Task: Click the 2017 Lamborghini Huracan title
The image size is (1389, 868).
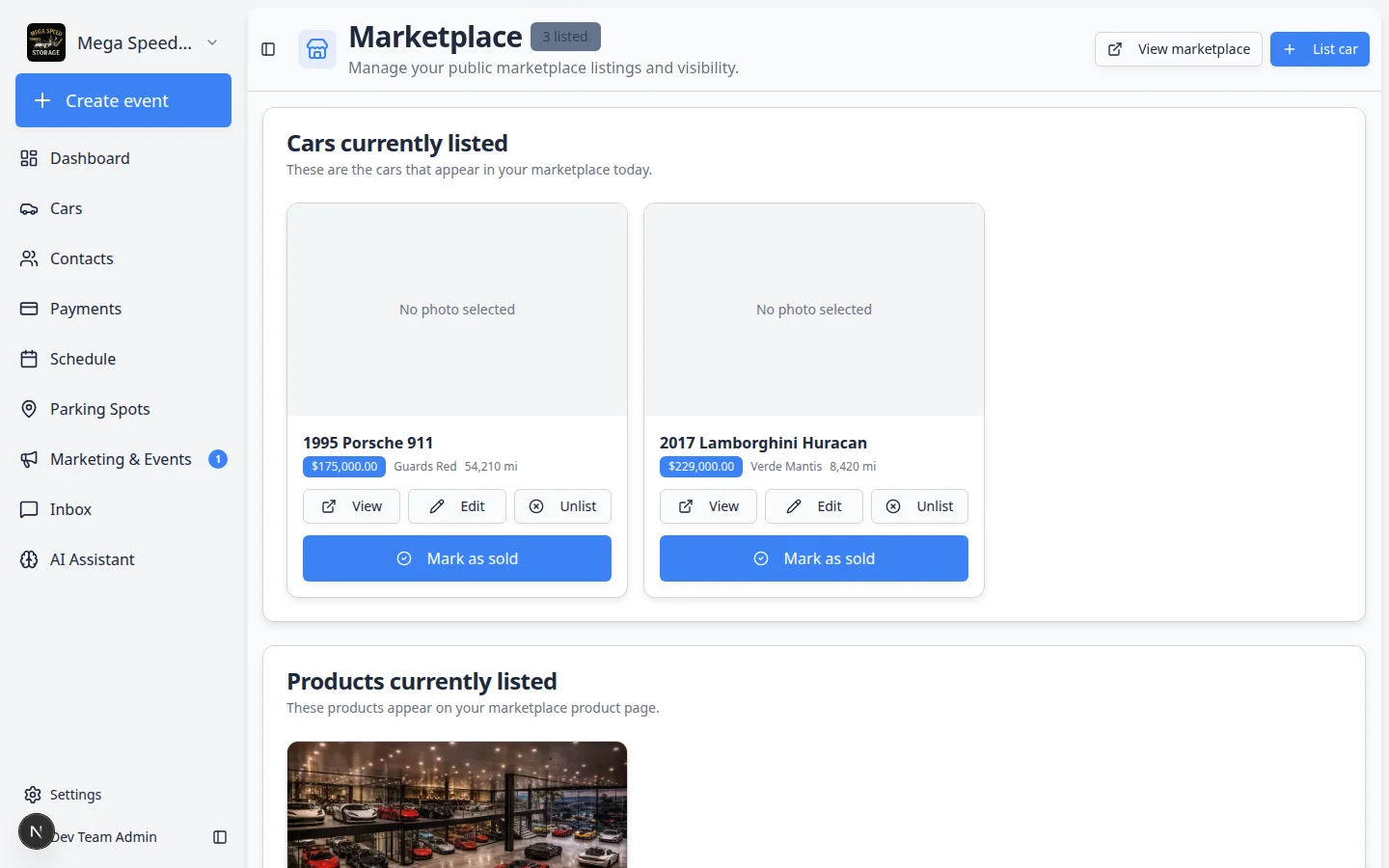Action: tap(763, 443)
